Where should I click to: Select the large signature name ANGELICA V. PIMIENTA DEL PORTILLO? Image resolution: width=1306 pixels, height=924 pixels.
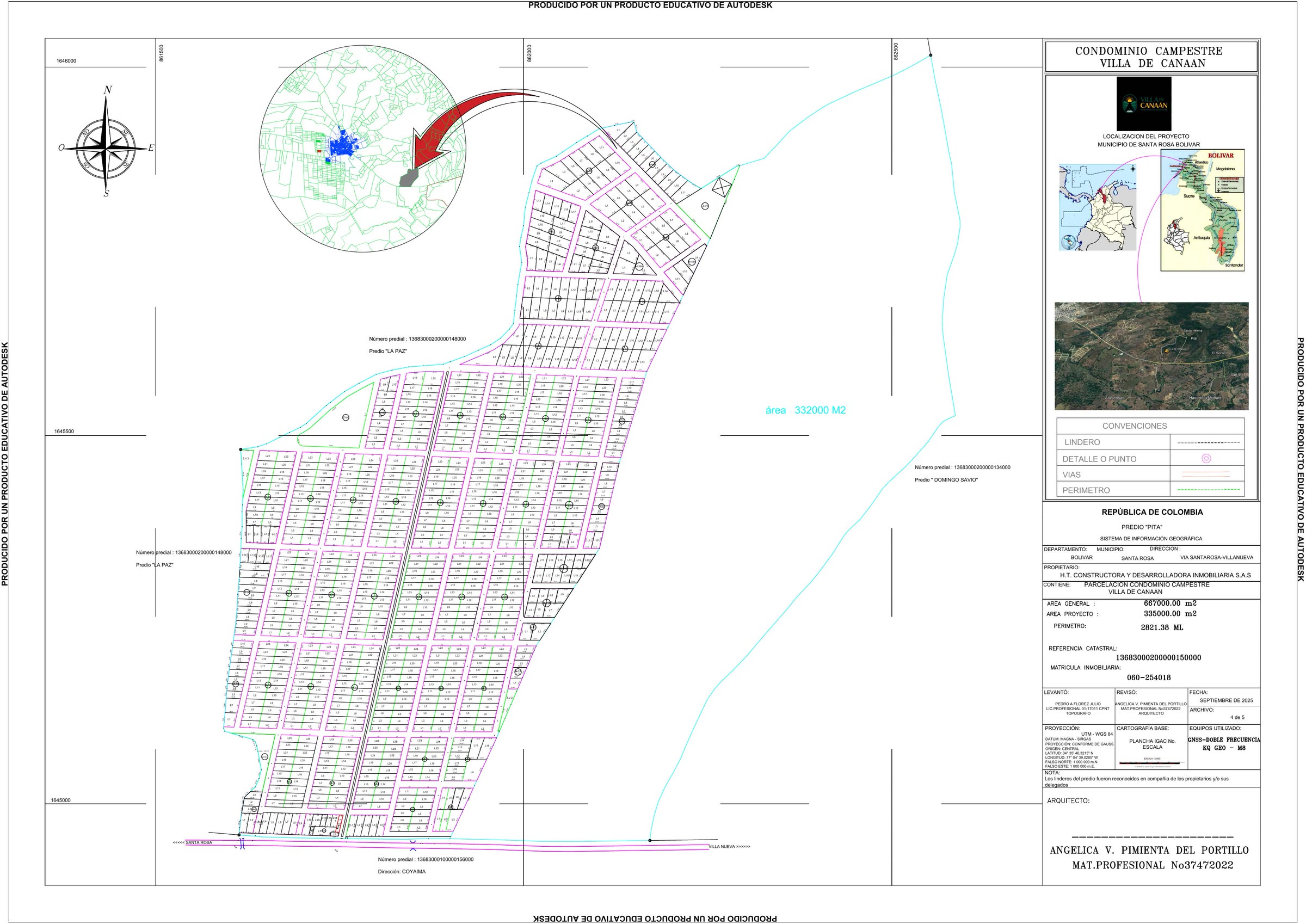click(1149, 850)
